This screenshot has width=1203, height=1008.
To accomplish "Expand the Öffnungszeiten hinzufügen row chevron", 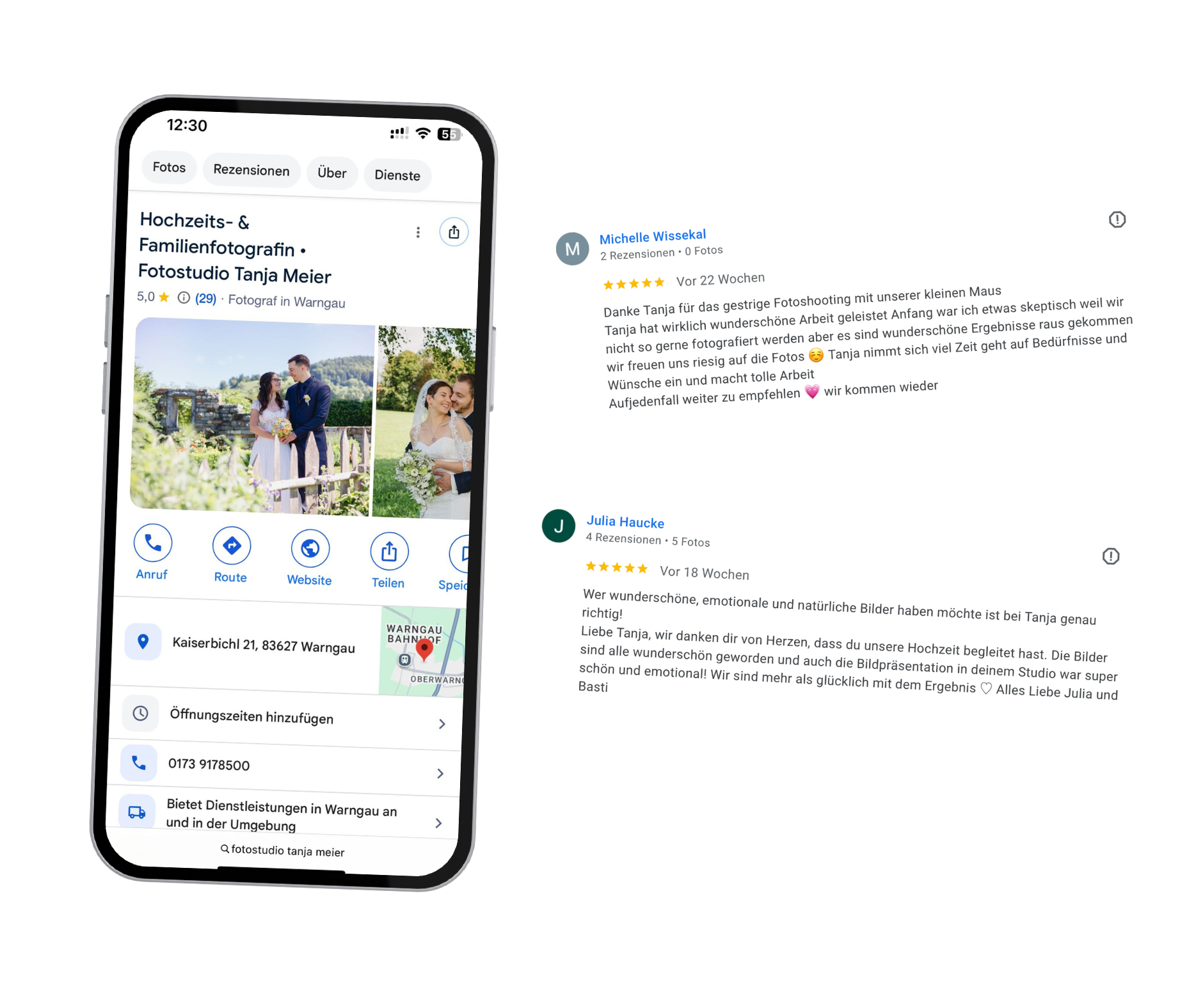I will pos(442,724).
